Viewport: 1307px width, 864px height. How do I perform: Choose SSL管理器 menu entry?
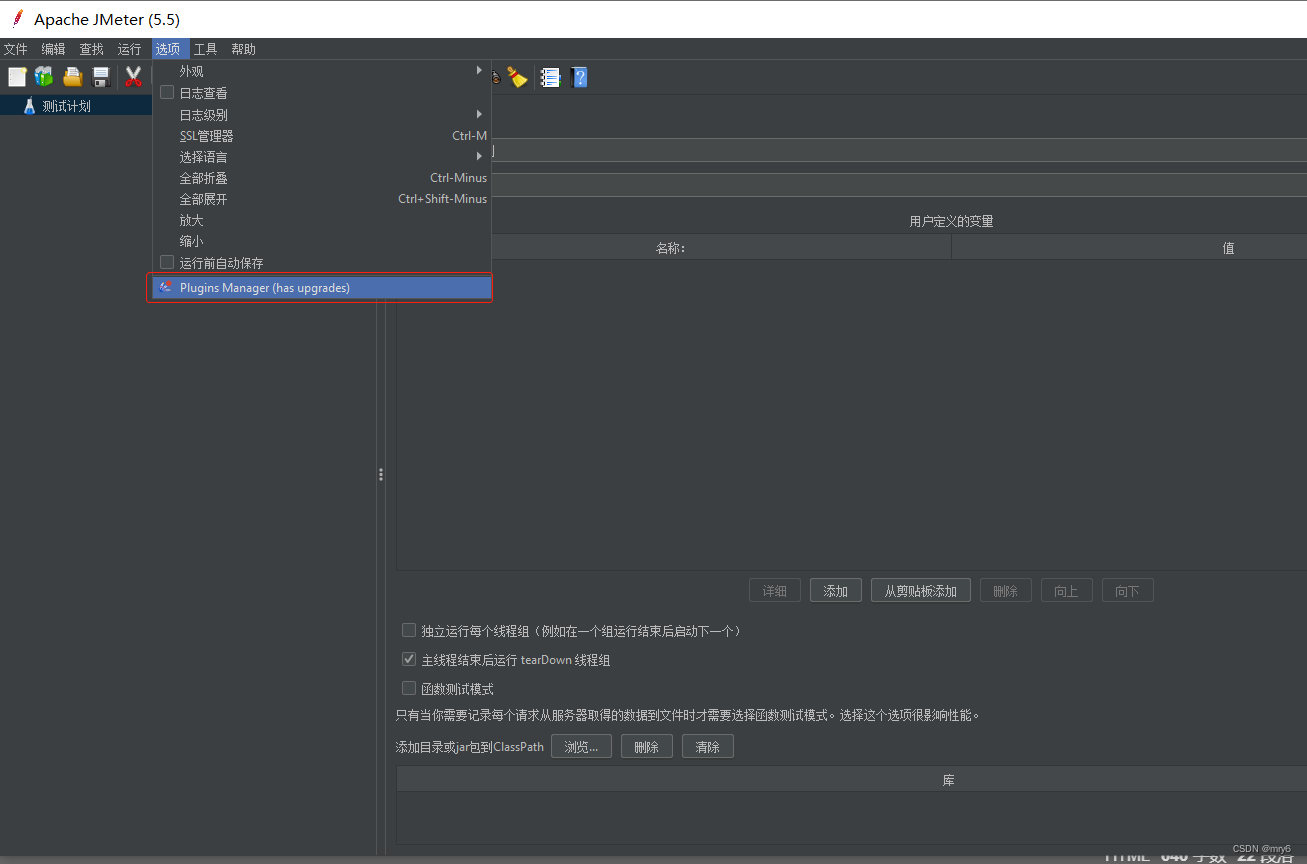pyautogui.click(x=322, y=135)
